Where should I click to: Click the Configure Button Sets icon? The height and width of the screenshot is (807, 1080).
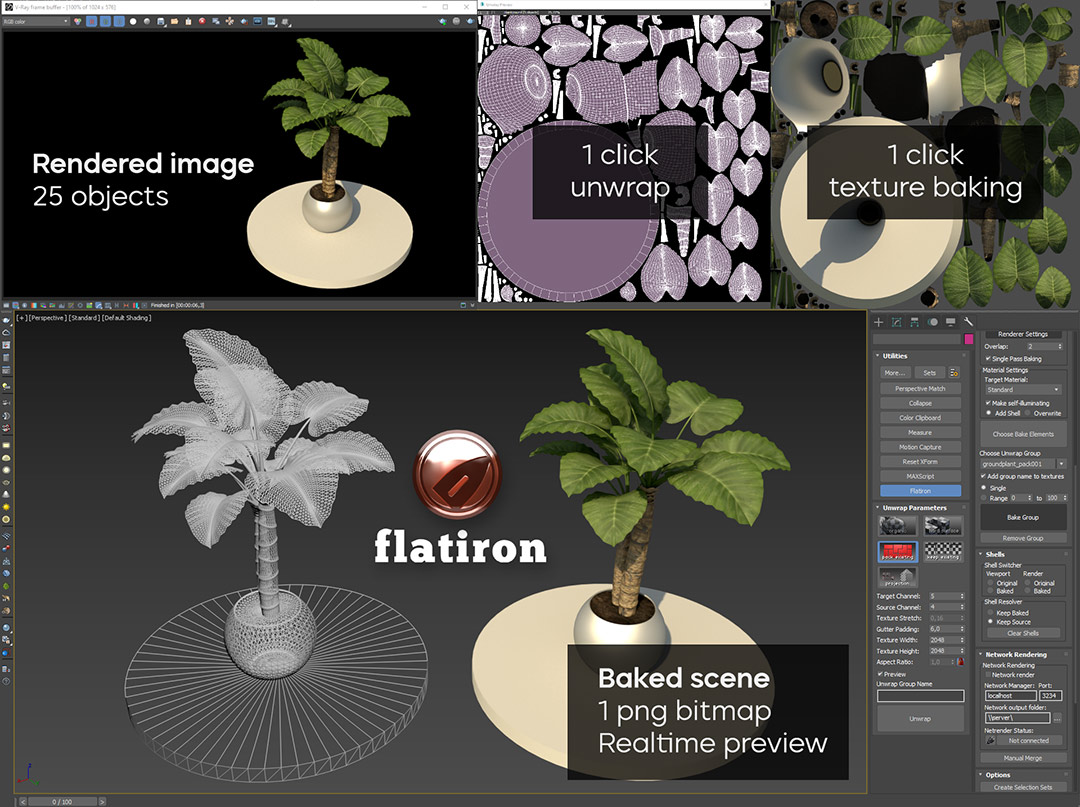click(954, 373)
